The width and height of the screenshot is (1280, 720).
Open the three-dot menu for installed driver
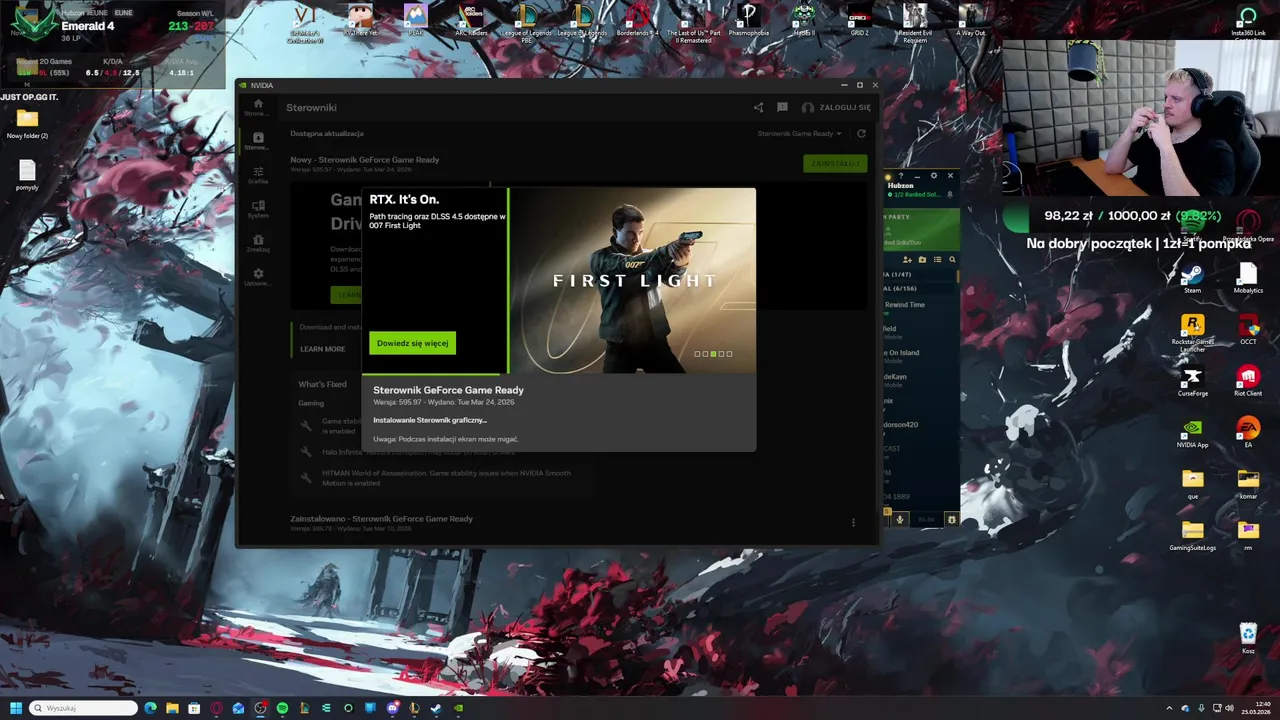(853, 522)
